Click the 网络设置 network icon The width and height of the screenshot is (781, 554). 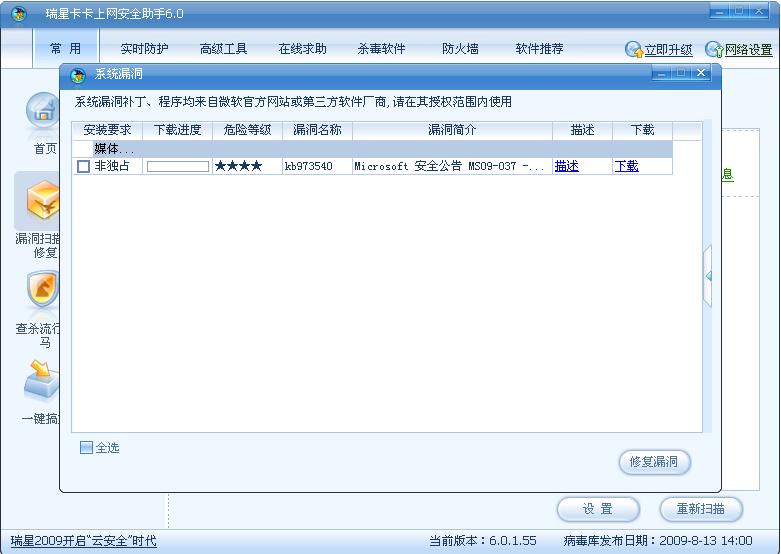tap(714, 49)
